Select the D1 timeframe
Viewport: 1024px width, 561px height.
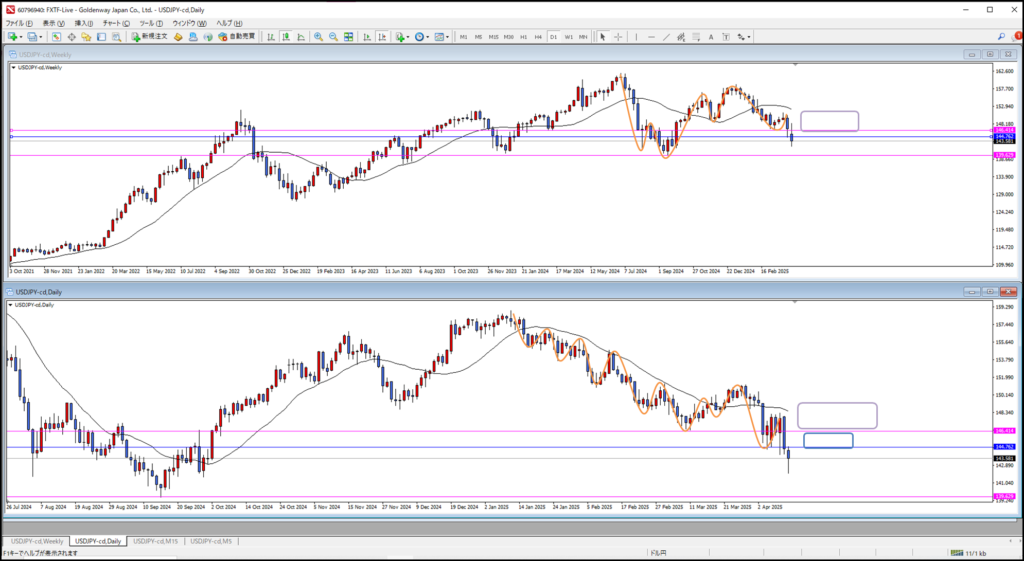coord(553,37)
